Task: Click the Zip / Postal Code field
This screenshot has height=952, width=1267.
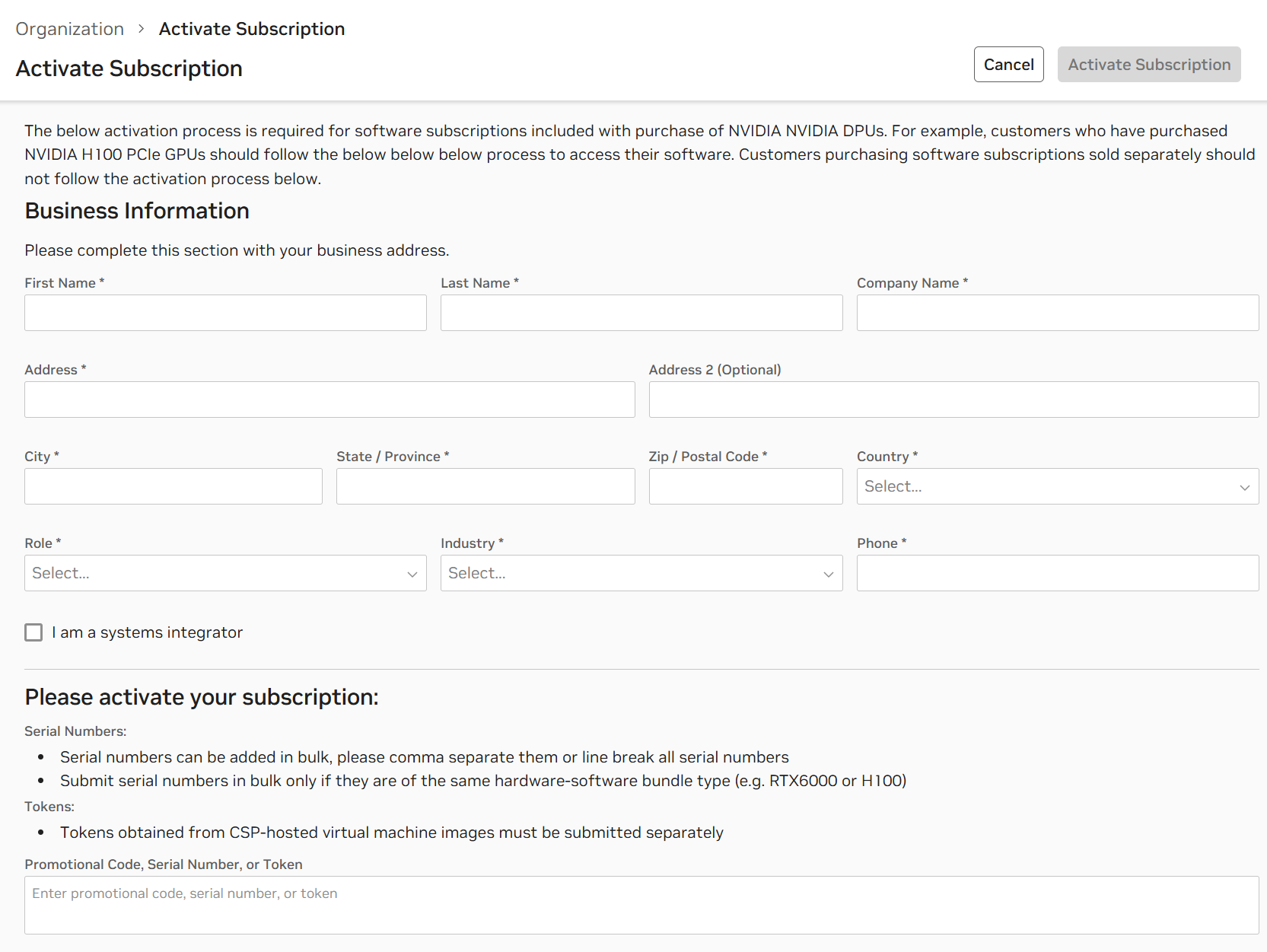Action: [745, 486]
